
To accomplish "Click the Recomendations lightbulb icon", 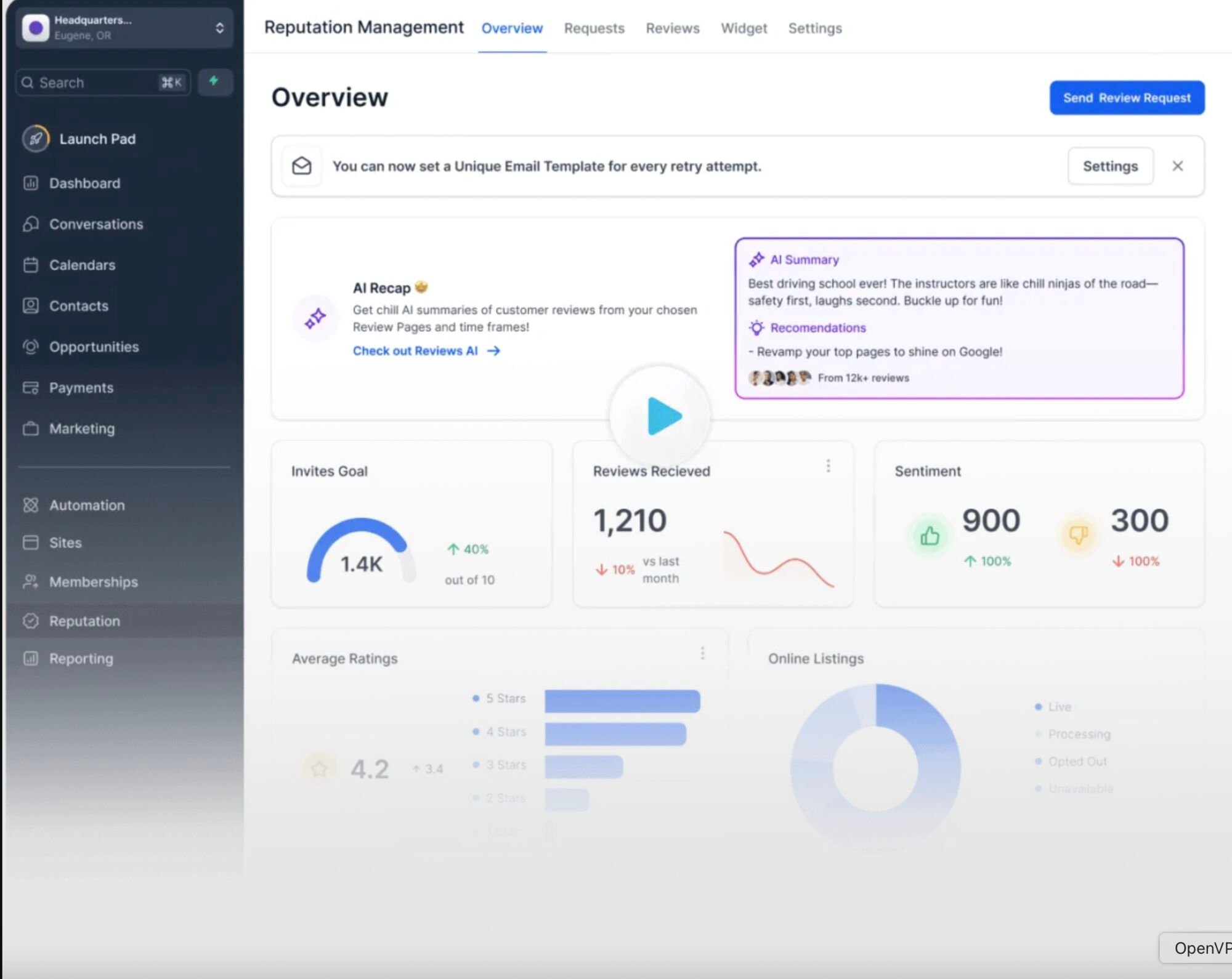I will 756,328.
